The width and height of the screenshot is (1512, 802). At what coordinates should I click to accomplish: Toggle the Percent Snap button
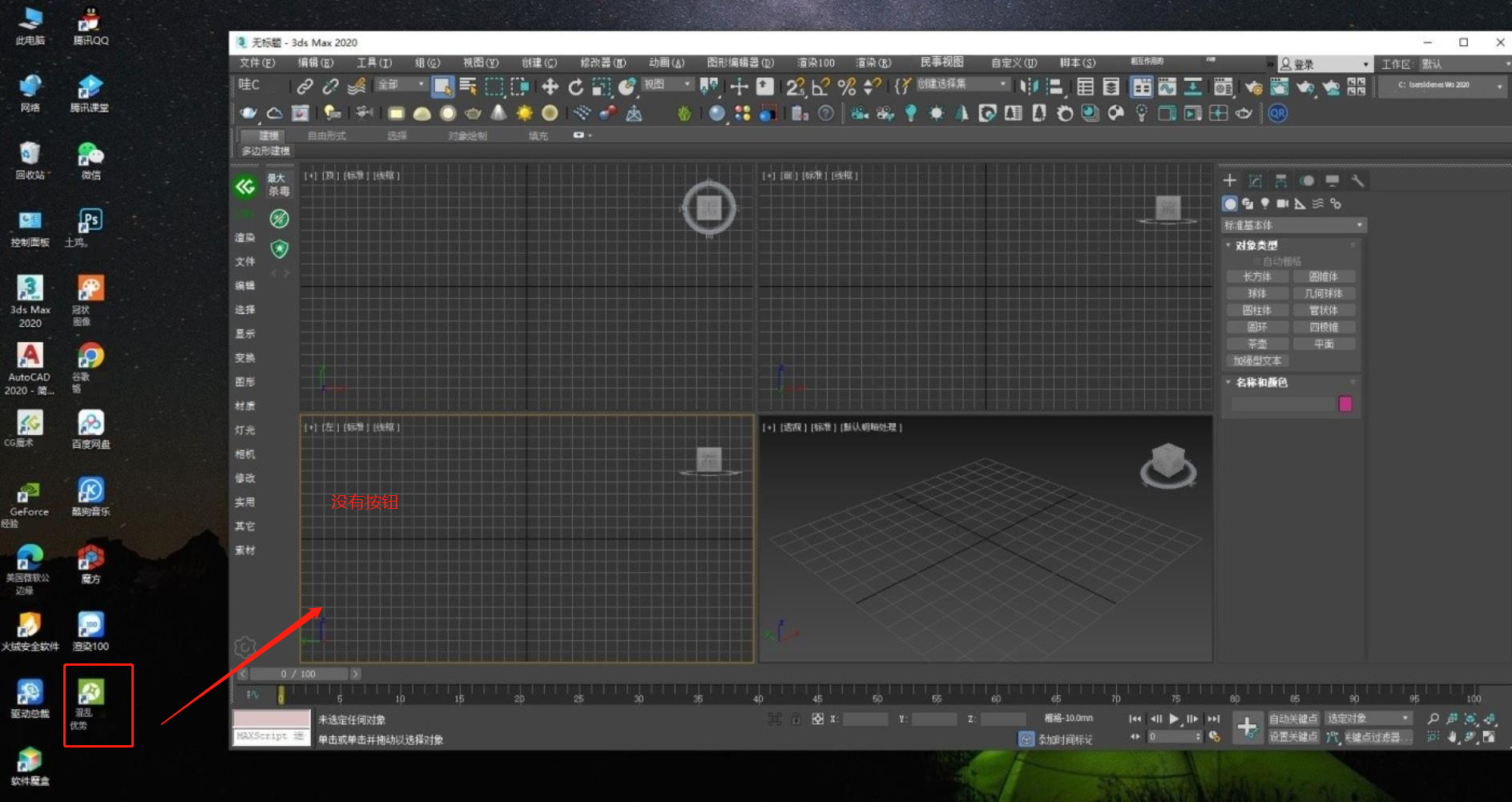[x=846, y=87]
